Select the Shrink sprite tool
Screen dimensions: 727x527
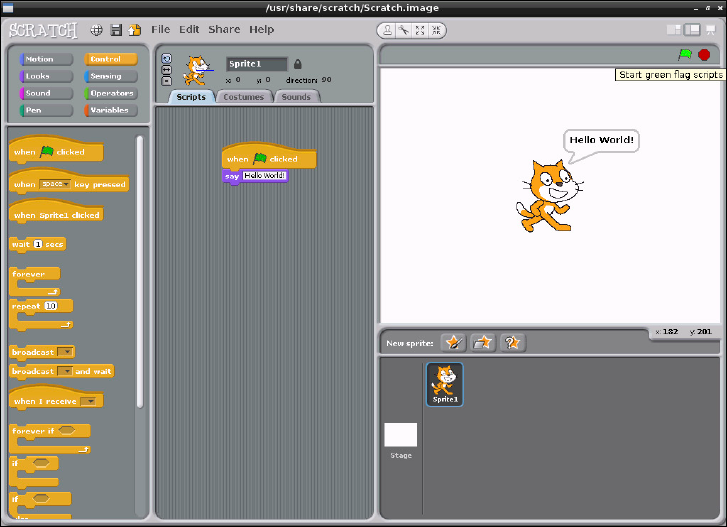coord(436,30)
